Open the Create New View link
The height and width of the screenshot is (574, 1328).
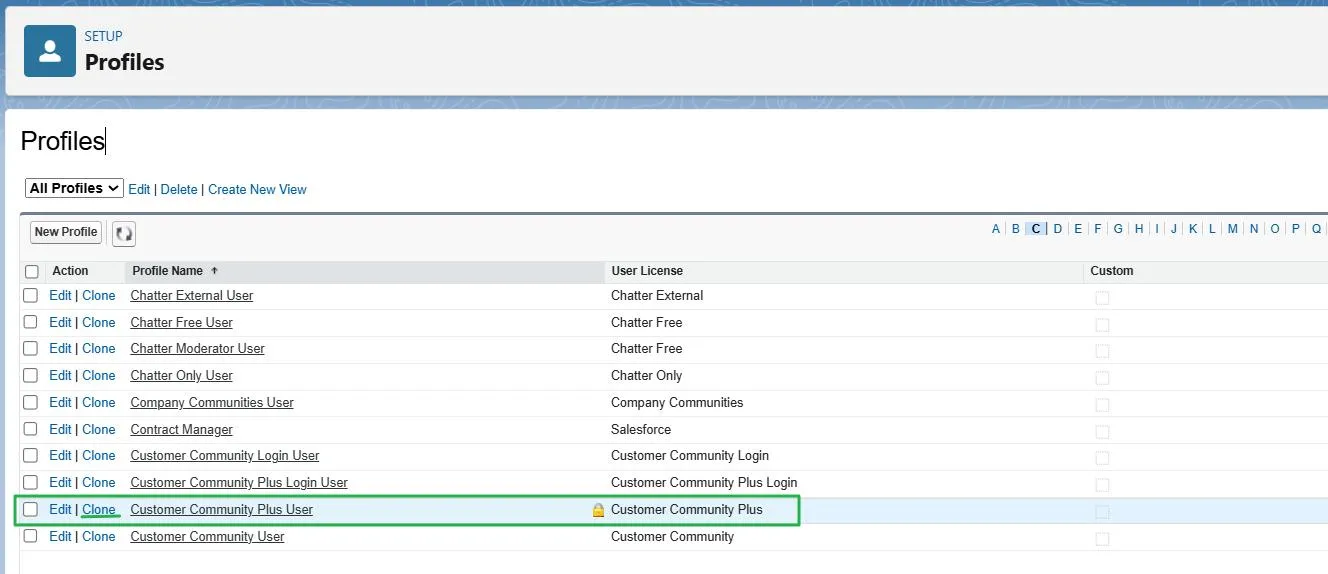(x=257, y=189)
